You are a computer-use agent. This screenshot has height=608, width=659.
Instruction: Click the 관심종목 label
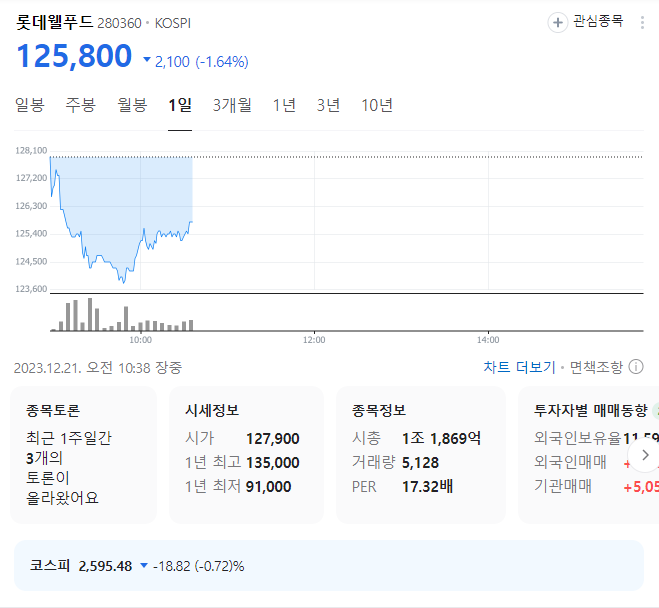click(x=598, y=21)
